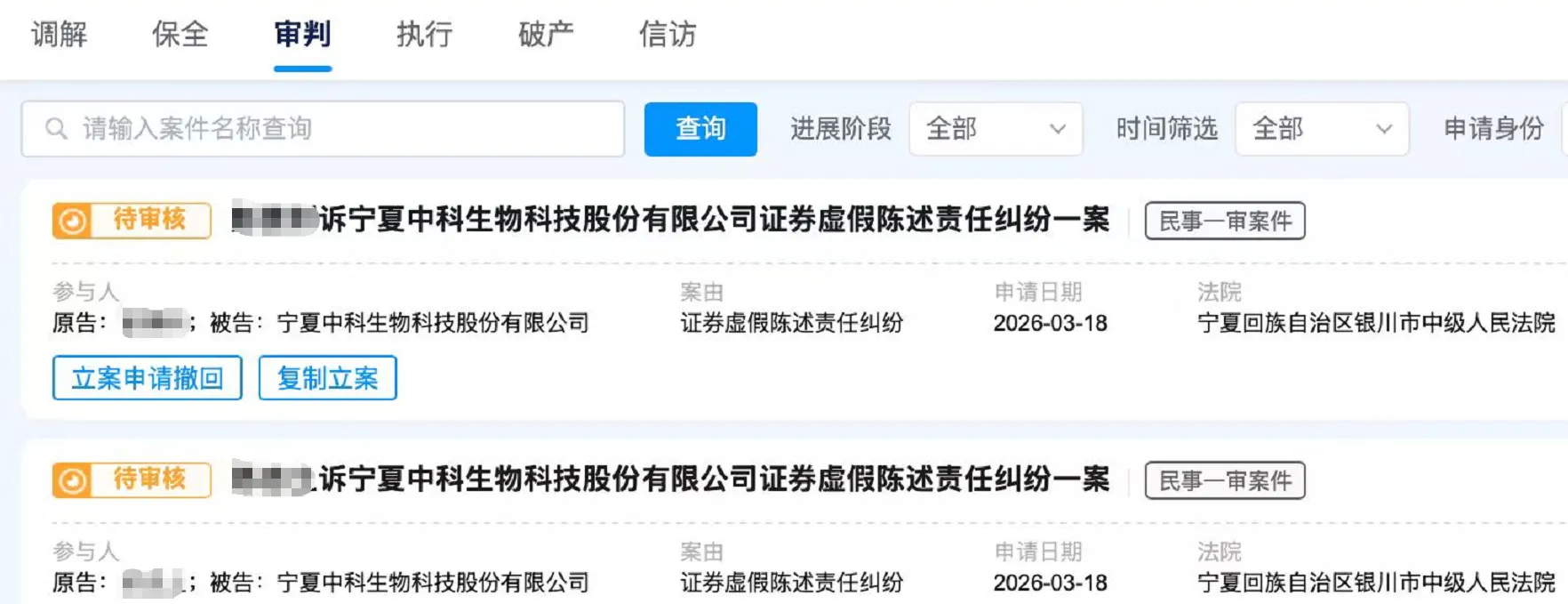Click the 待审核 status icon of first case
Image resolution: width=1568 pixels, height=604 pixels.
(73, 221)
